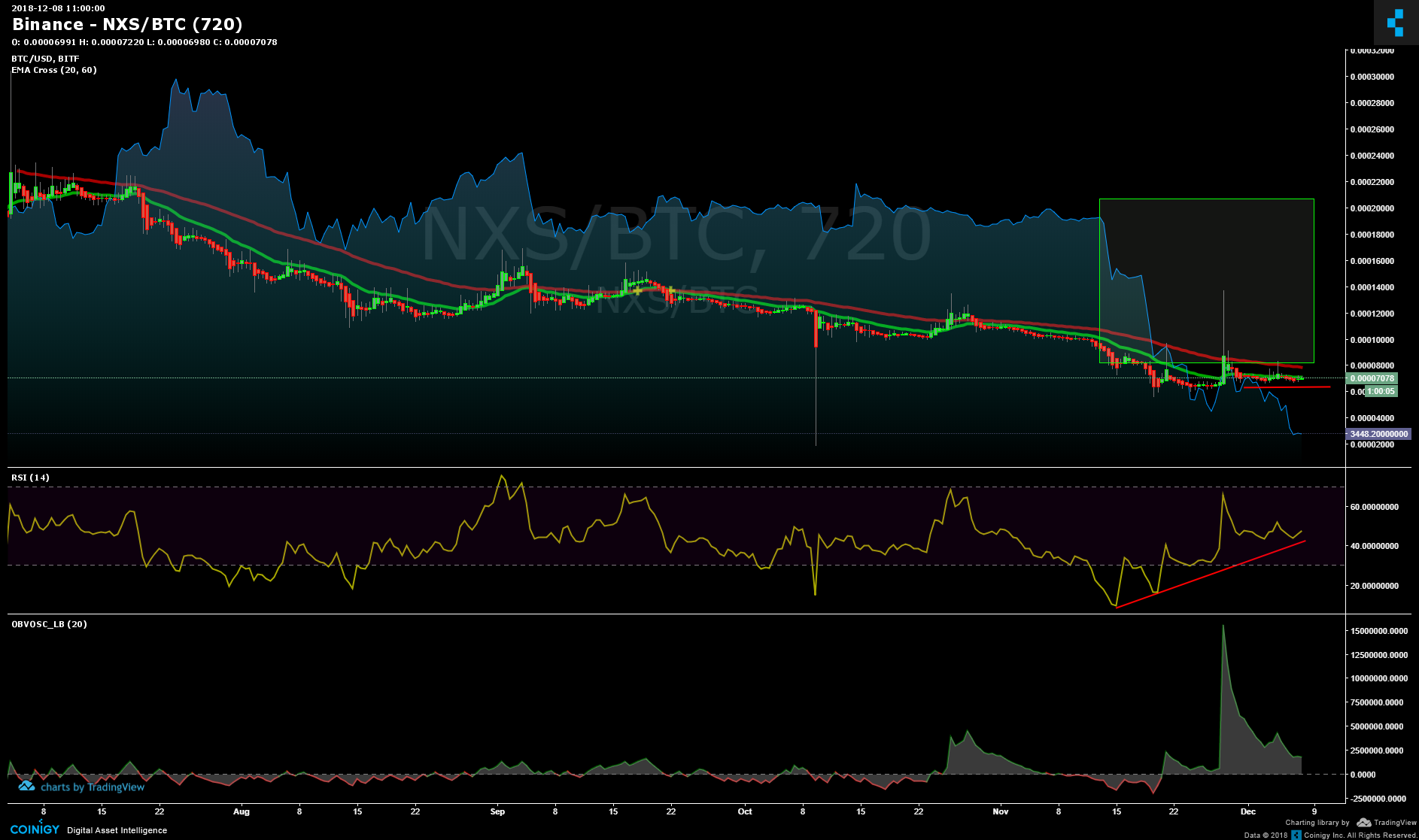Click the 40.00000000 RSI axis label
The image size is (1419, 840).
1374,546
